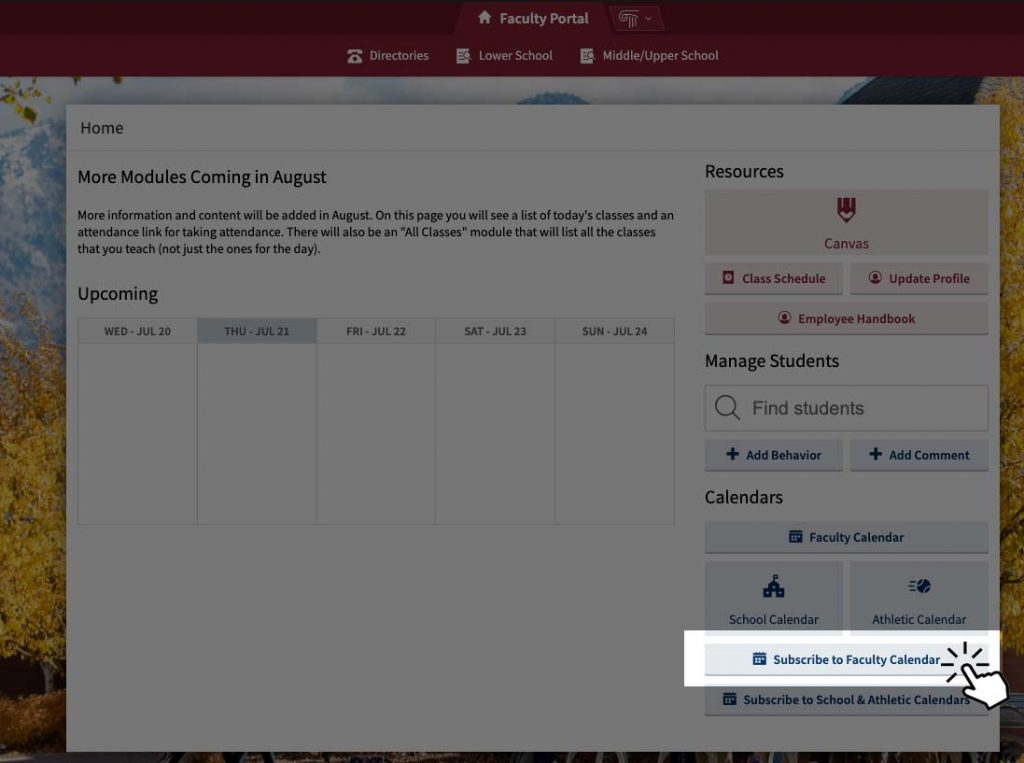The image size is (1024, 763).
Task: Open the Class Schedule resource
Action: point(773,279)
